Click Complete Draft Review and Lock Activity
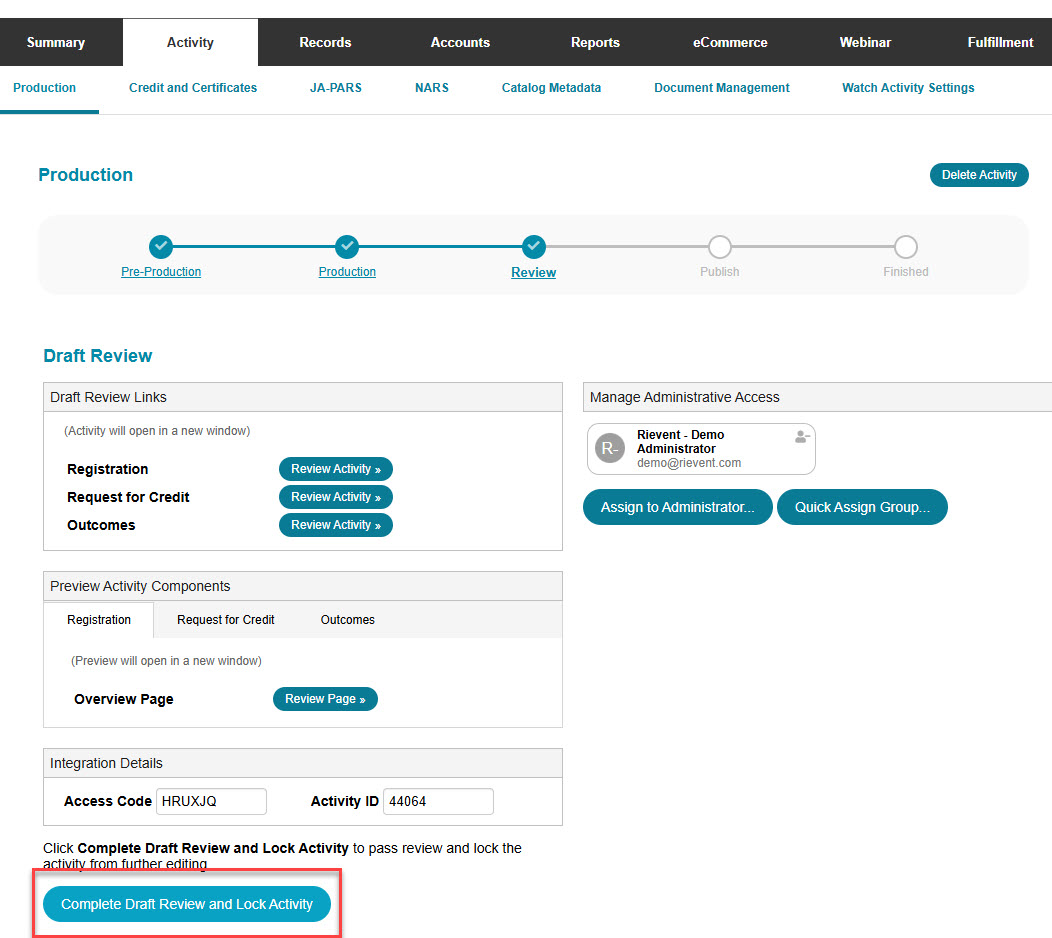Viewport: 1052px width, 938px height. tap(187, 904)
